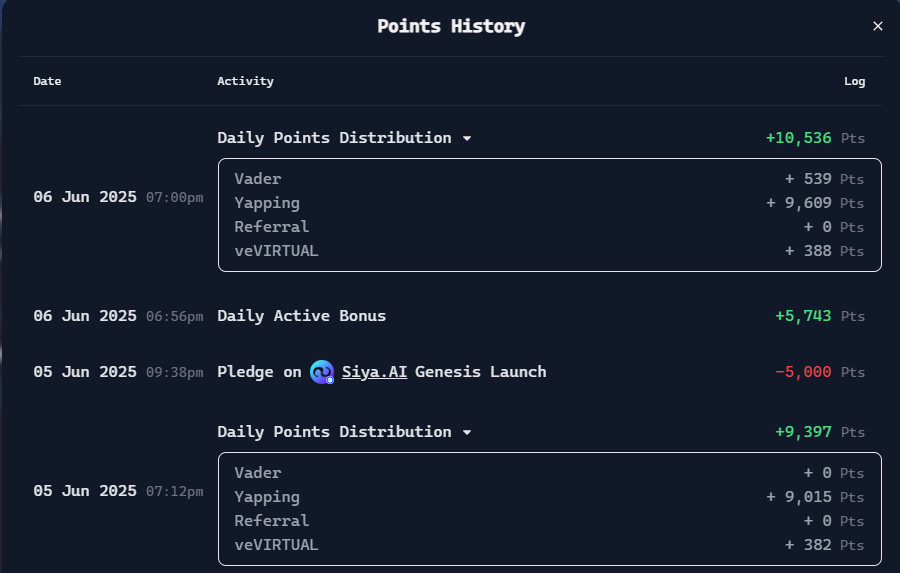
Task: Open the Siya.AI link
Action: coord(374,372)
